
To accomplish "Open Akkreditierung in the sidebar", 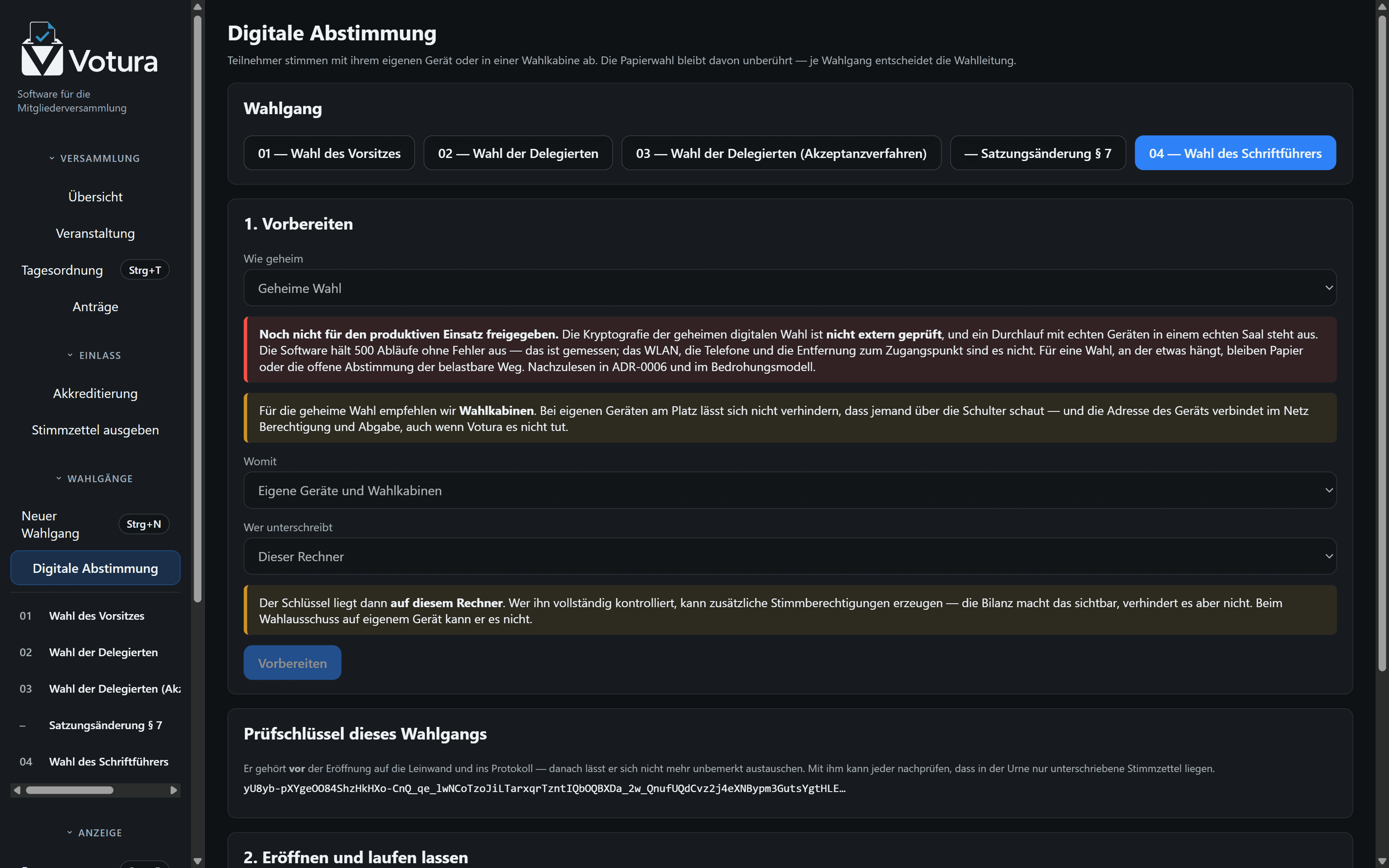I will coord(95,393).
